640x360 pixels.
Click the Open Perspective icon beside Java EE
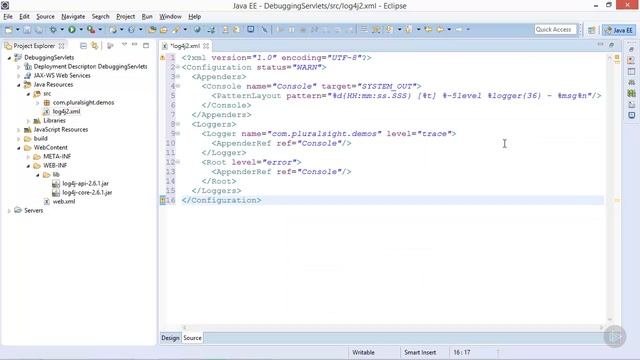[592, 30]
